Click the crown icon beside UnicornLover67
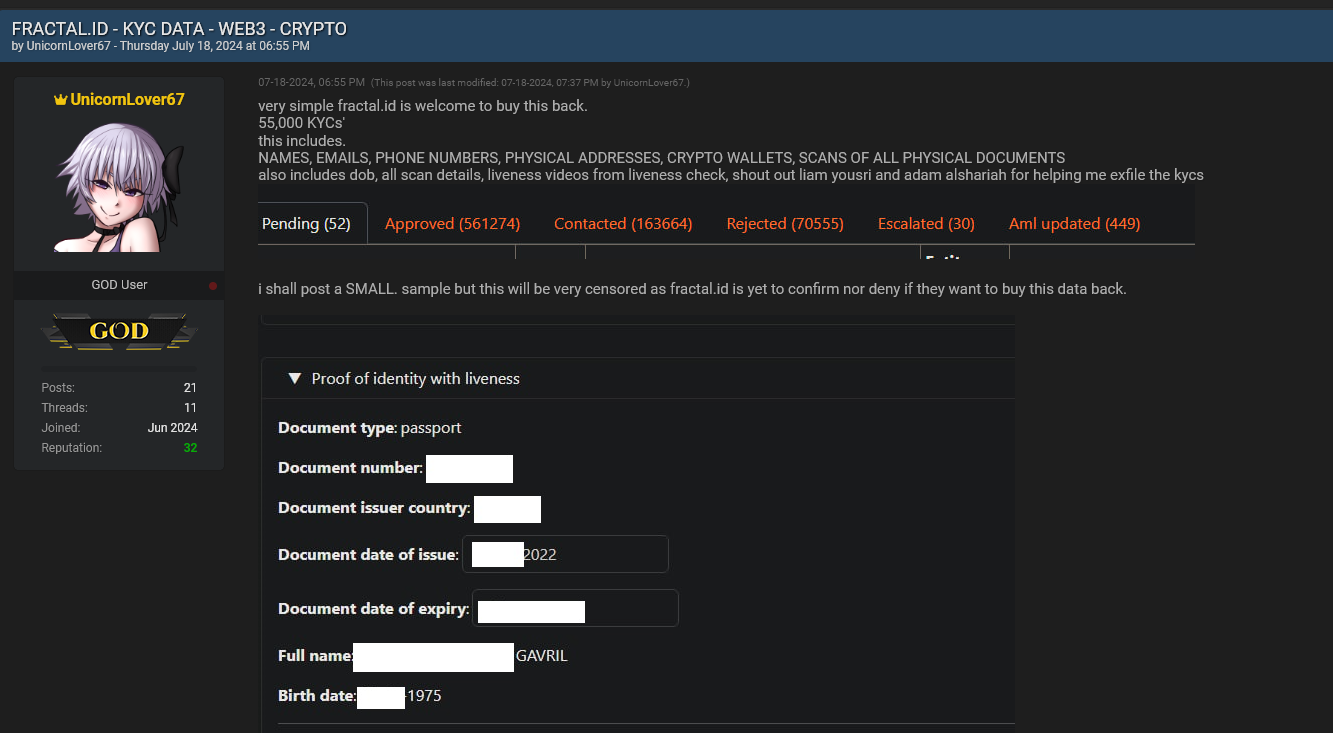 click(x=62, y=98)
